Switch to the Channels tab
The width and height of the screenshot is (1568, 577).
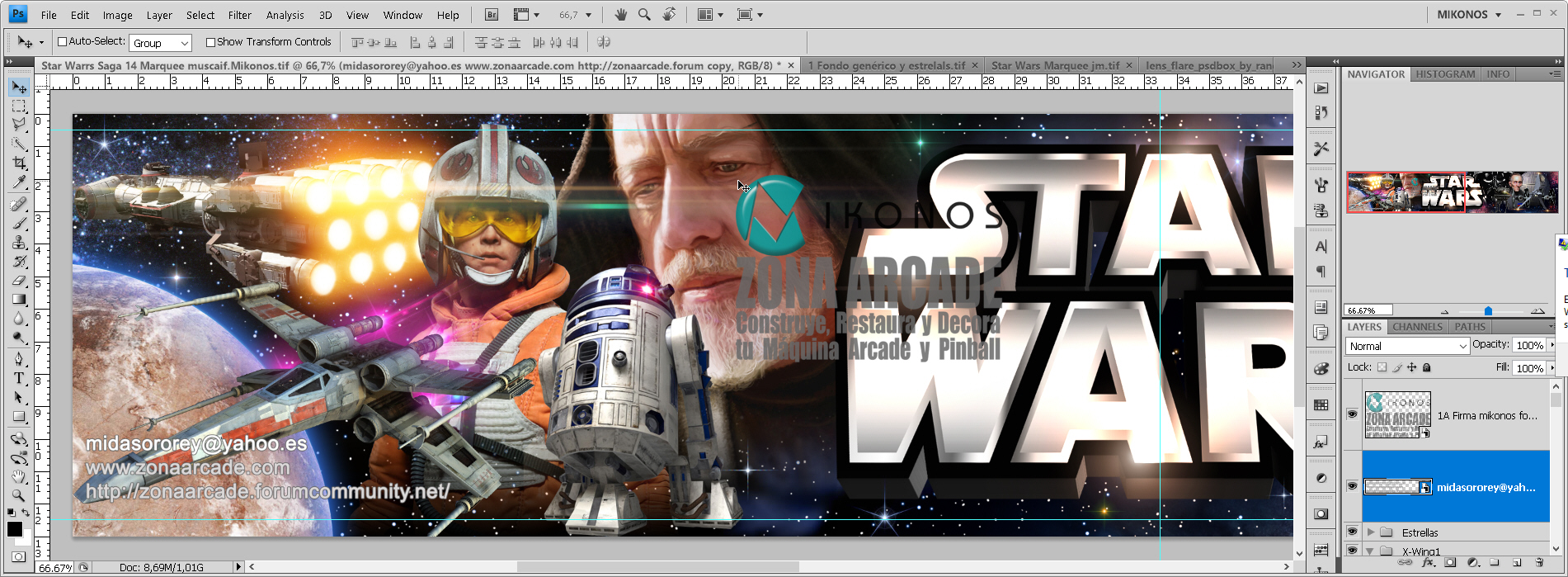click(x=1417, y=327)
